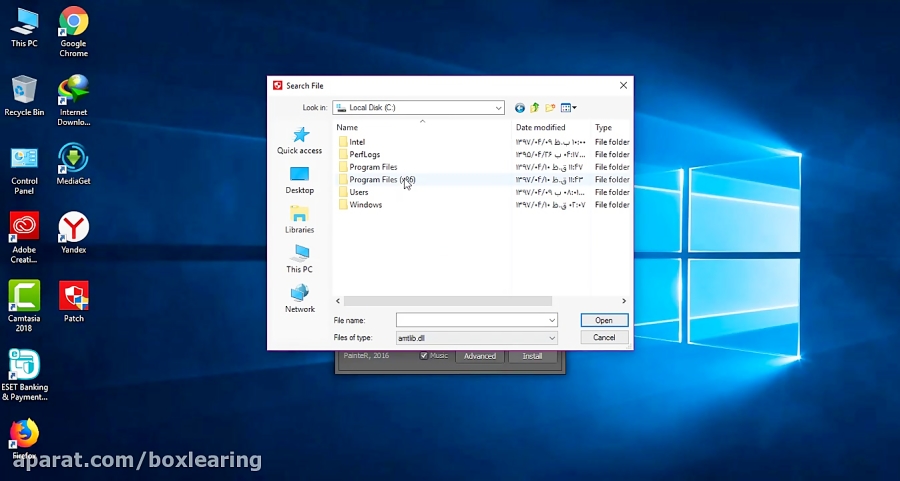The image size is (900, 481).
Task: Open Control Panel desktop icon
Action: [24, 170]
